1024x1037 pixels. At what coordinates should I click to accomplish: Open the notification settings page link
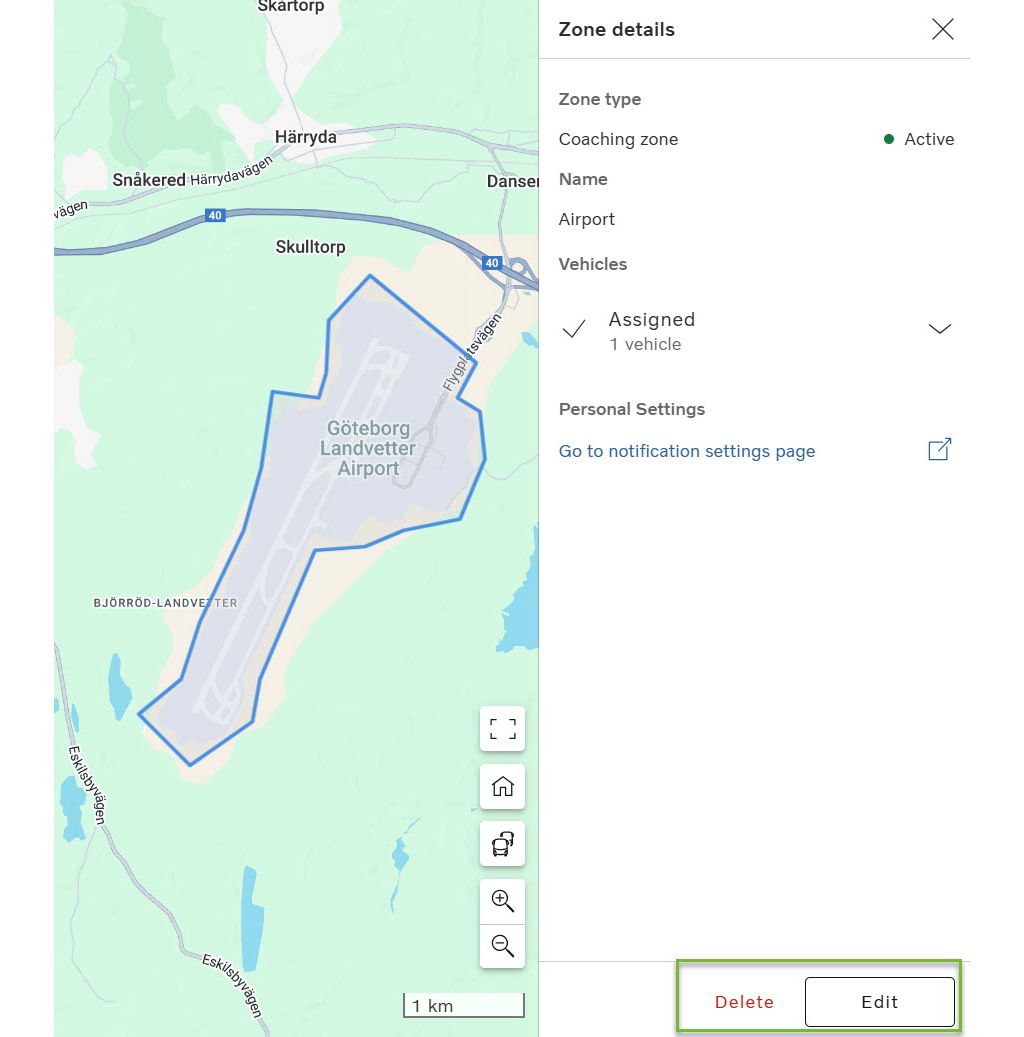coord(686,451)
